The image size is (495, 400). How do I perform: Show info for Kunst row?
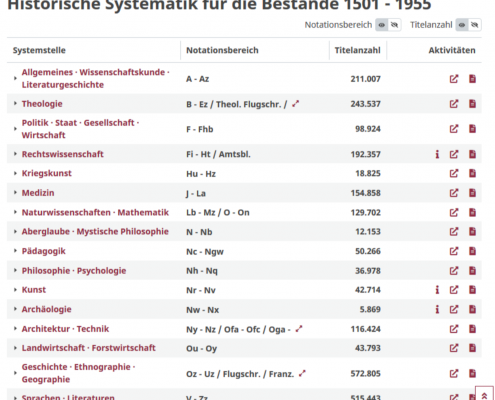coord(437,290)
